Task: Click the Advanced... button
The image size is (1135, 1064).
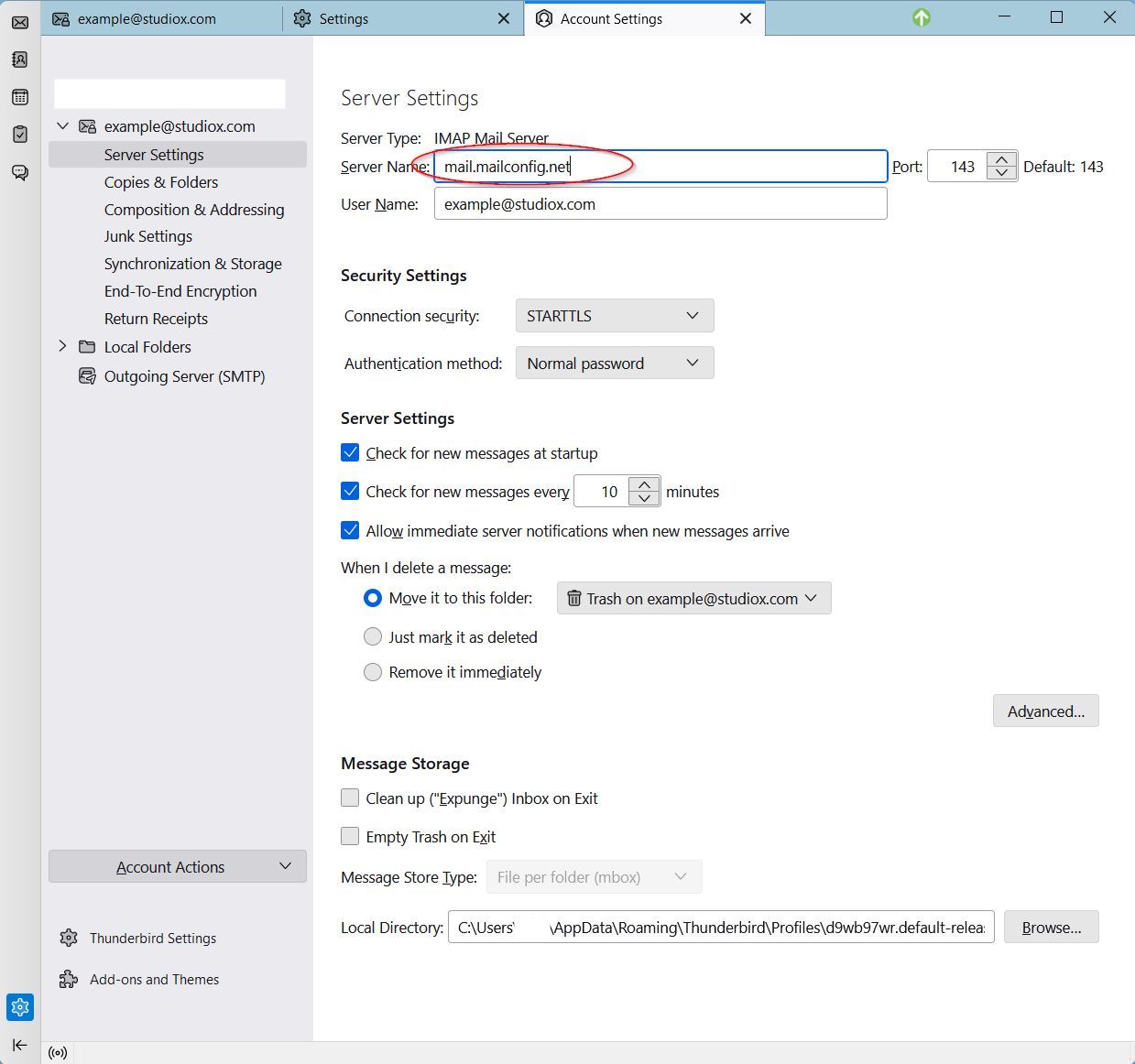Action: (x=1046, y=711)
